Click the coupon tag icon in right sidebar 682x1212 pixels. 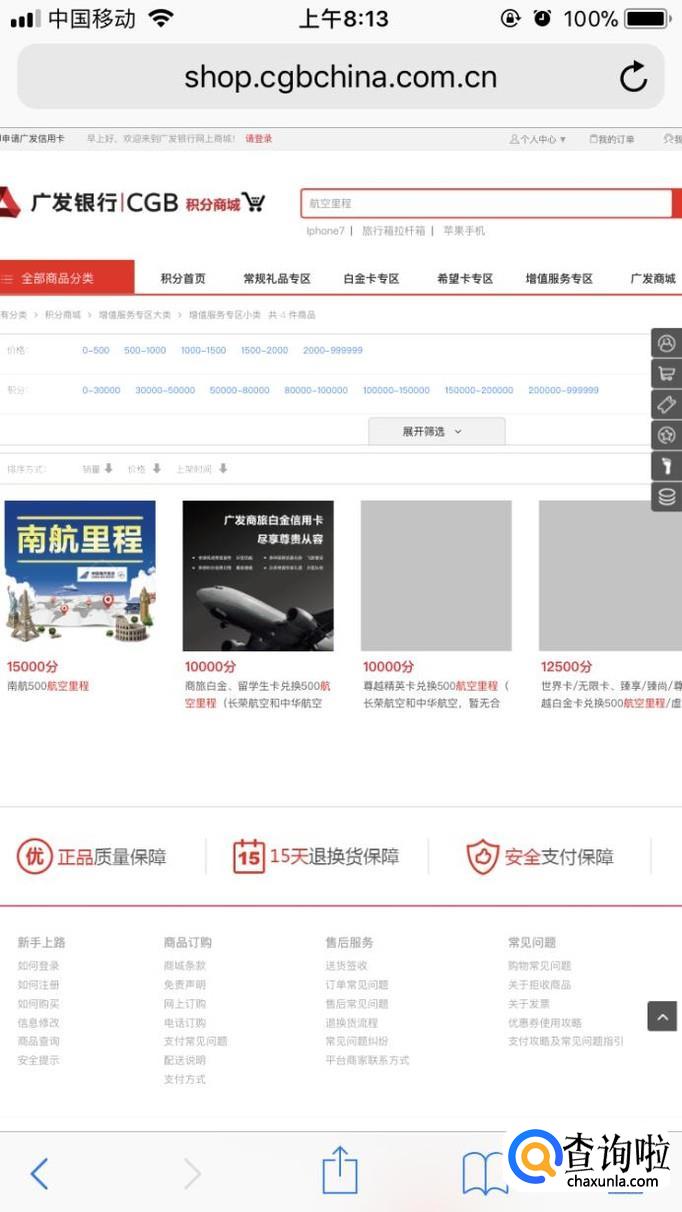point(666,404)
